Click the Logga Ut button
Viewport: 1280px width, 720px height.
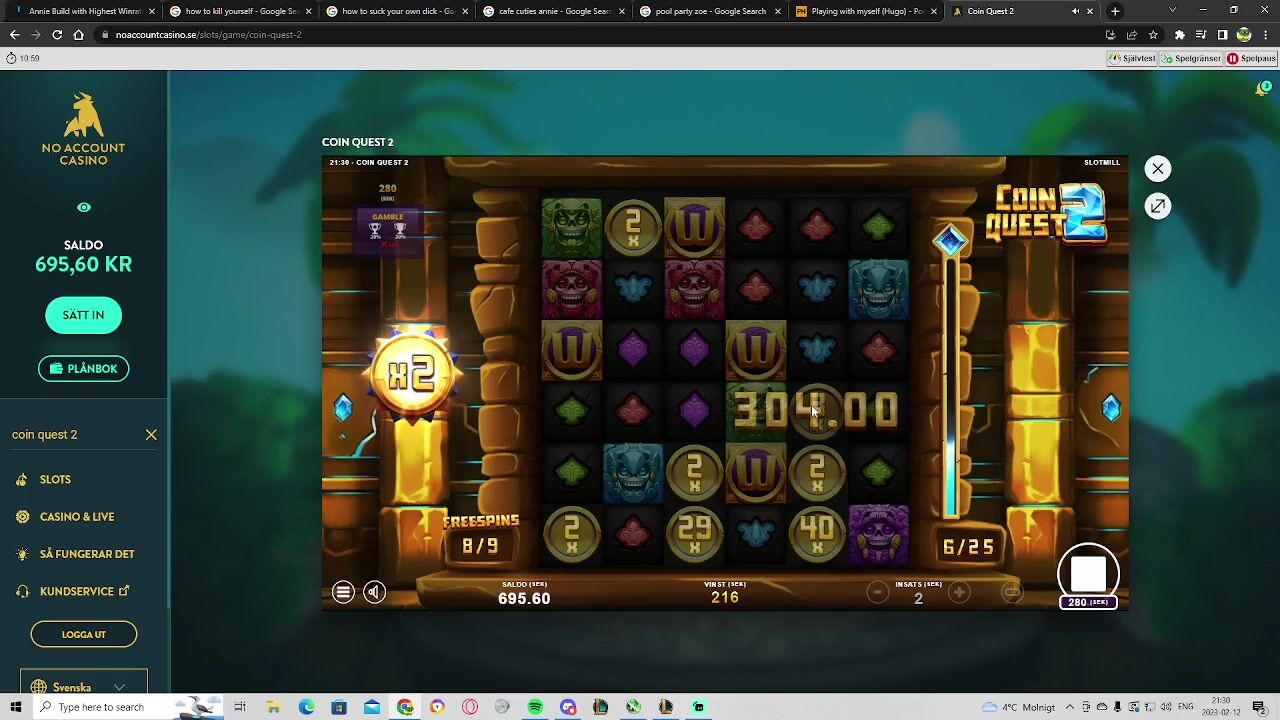(x=83, y=634)
